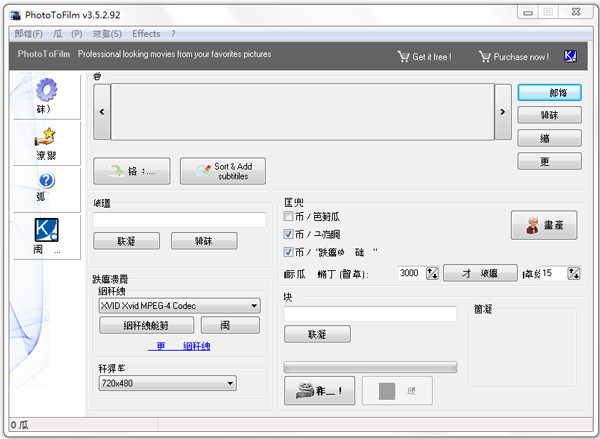Click the left button under music field
The height and width of the screenshot is (439, 600).
click(x=126, y=241)
